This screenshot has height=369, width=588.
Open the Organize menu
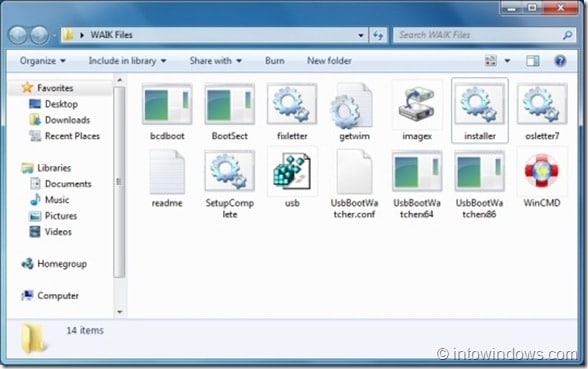pos(42,61)
